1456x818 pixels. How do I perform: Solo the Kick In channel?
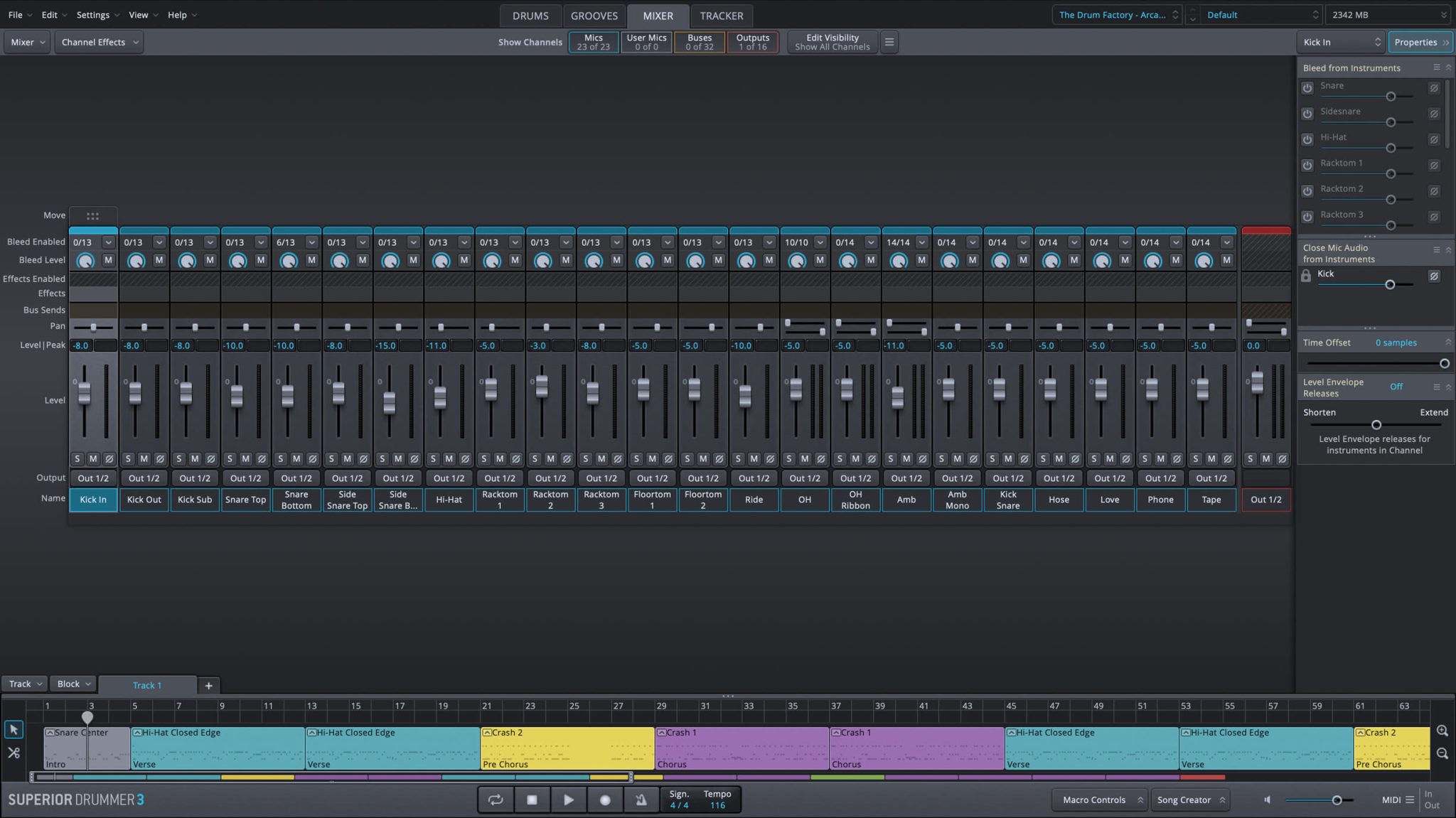coord(77,459)
